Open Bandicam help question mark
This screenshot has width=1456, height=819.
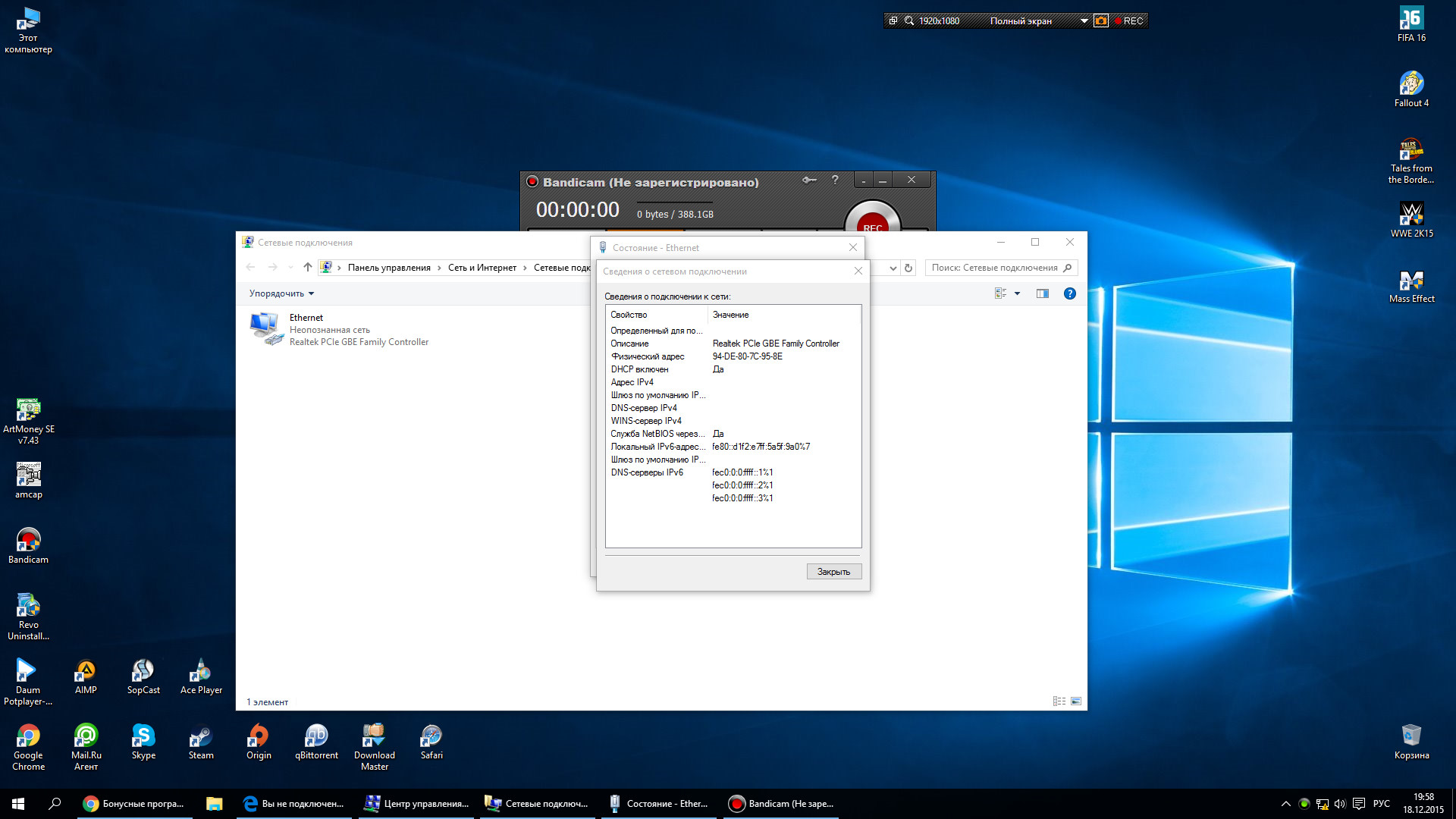point(835,180)
